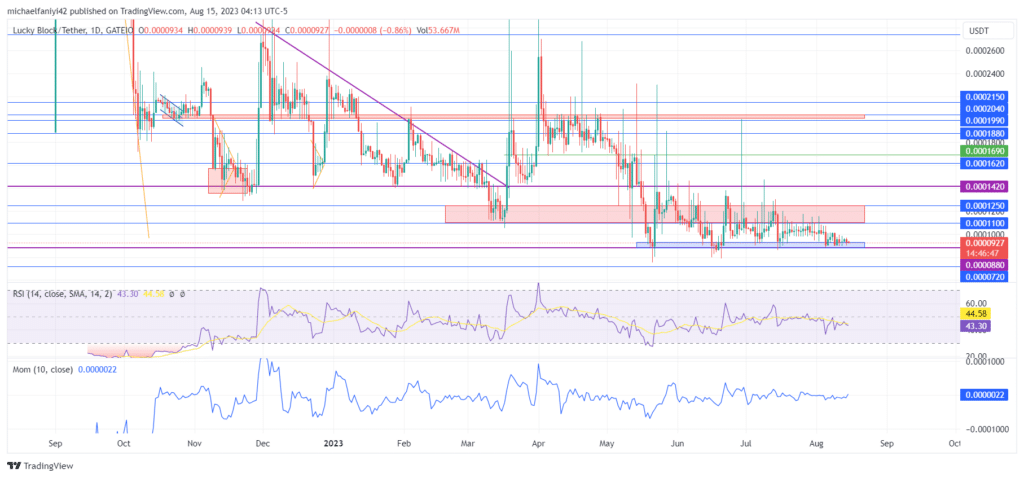Screen dimensions: 1024x478
Task: Click the Dec label on time axis
Action: point(262,443)
